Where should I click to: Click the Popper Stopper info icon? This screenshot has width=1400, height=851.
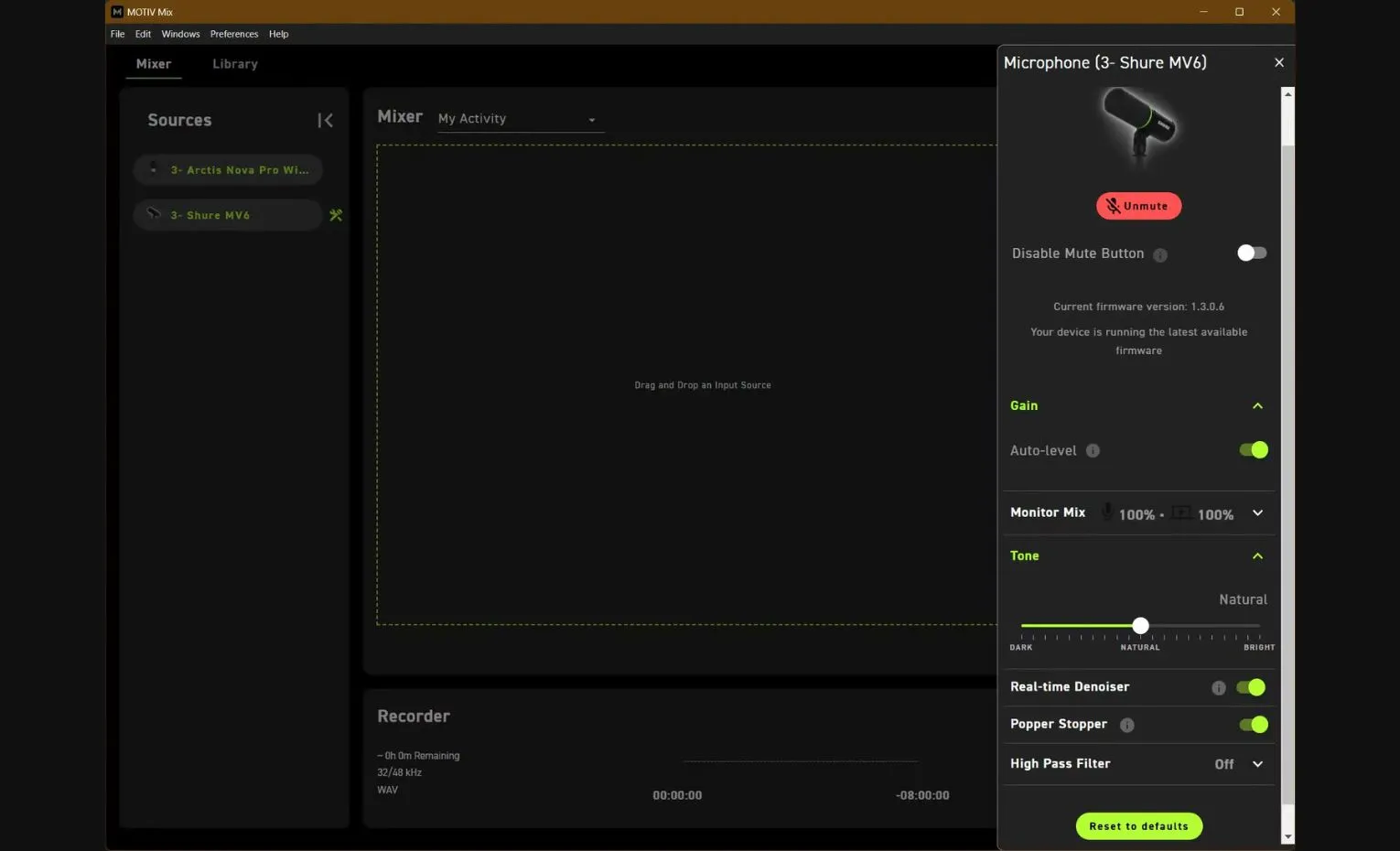1127,726
